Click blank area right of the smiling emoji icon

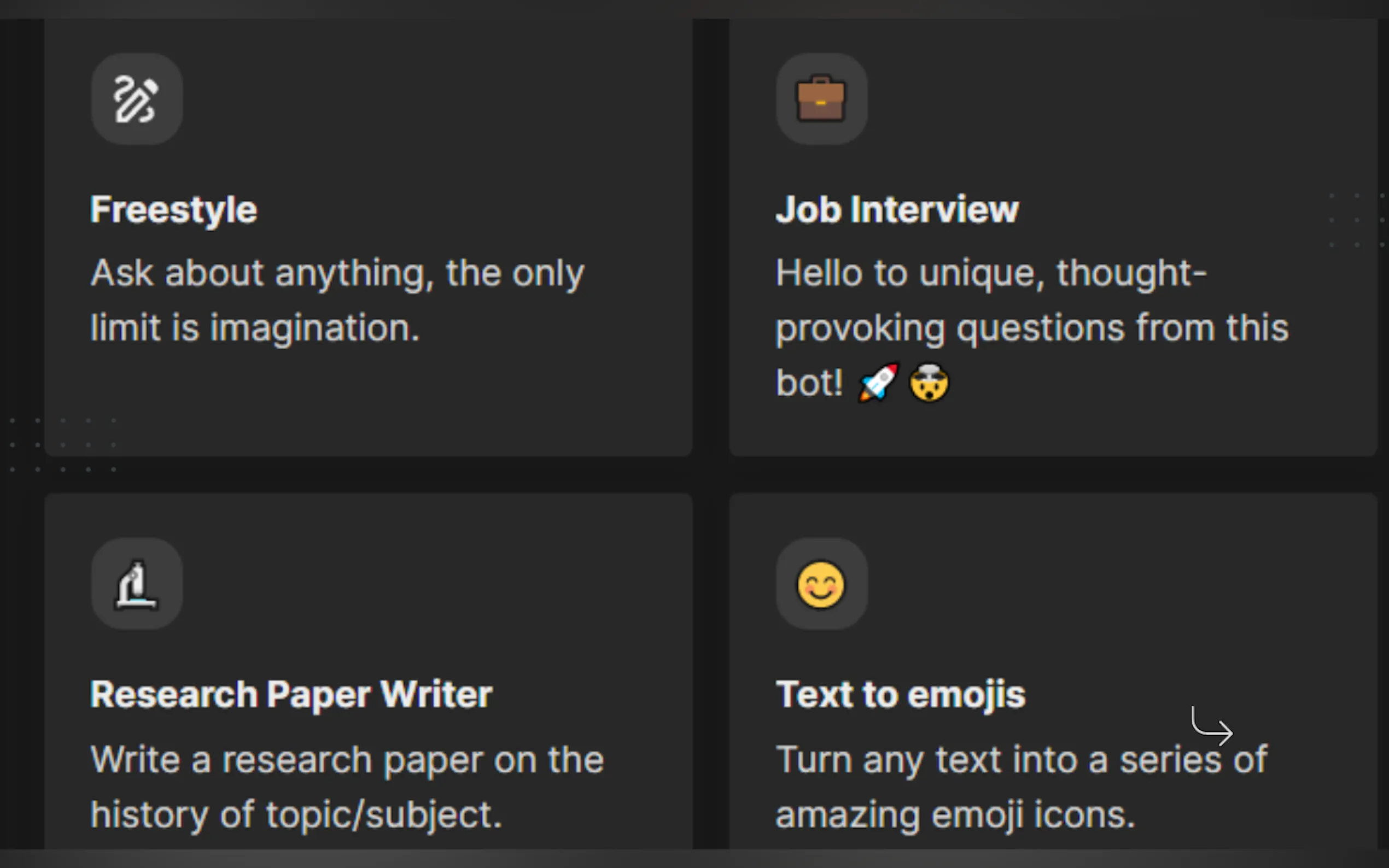pyautogui.click(x=1091, y=584)
